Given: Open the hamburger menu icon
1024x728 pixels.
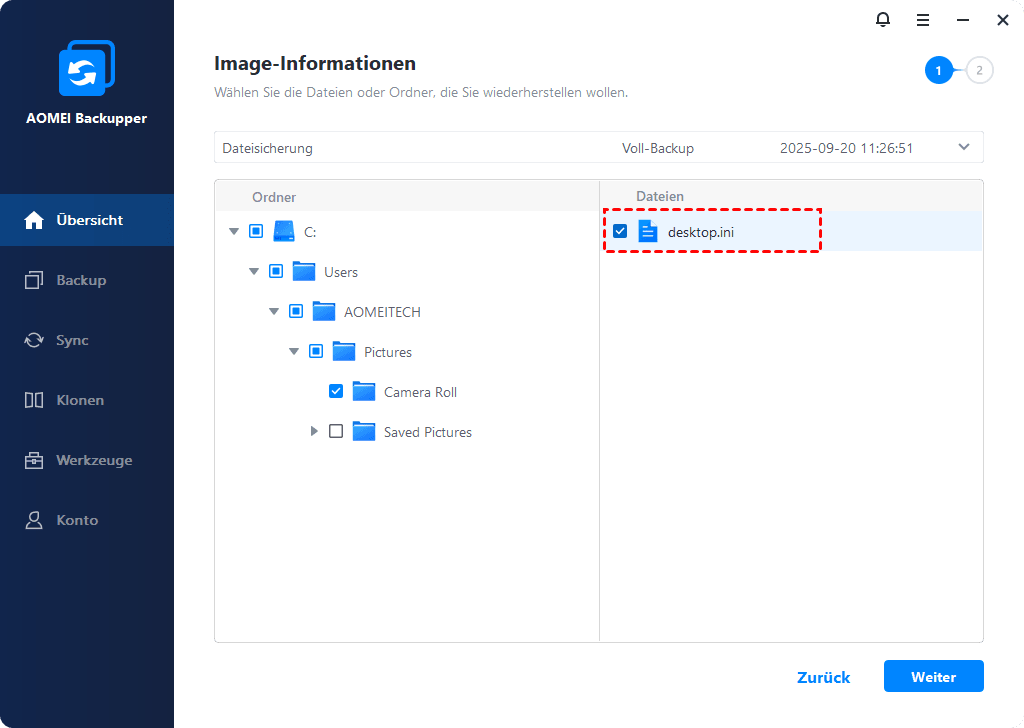Looking at the screenshot, I should click(x=923, y=20).
